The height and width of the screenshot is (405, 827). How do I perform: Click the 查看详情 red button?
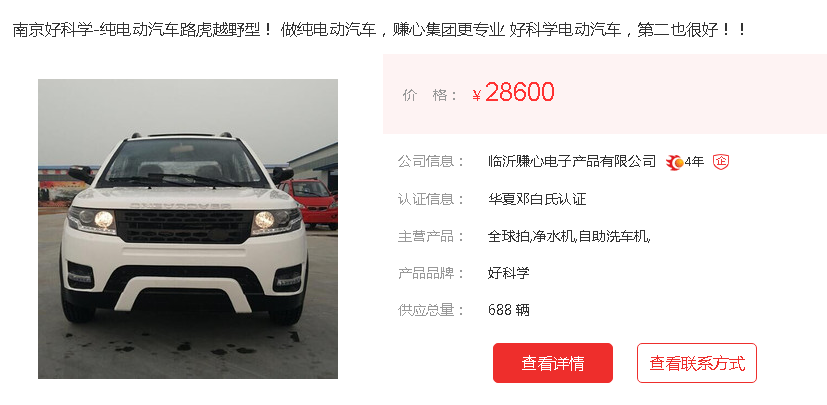tap(553, 363)
